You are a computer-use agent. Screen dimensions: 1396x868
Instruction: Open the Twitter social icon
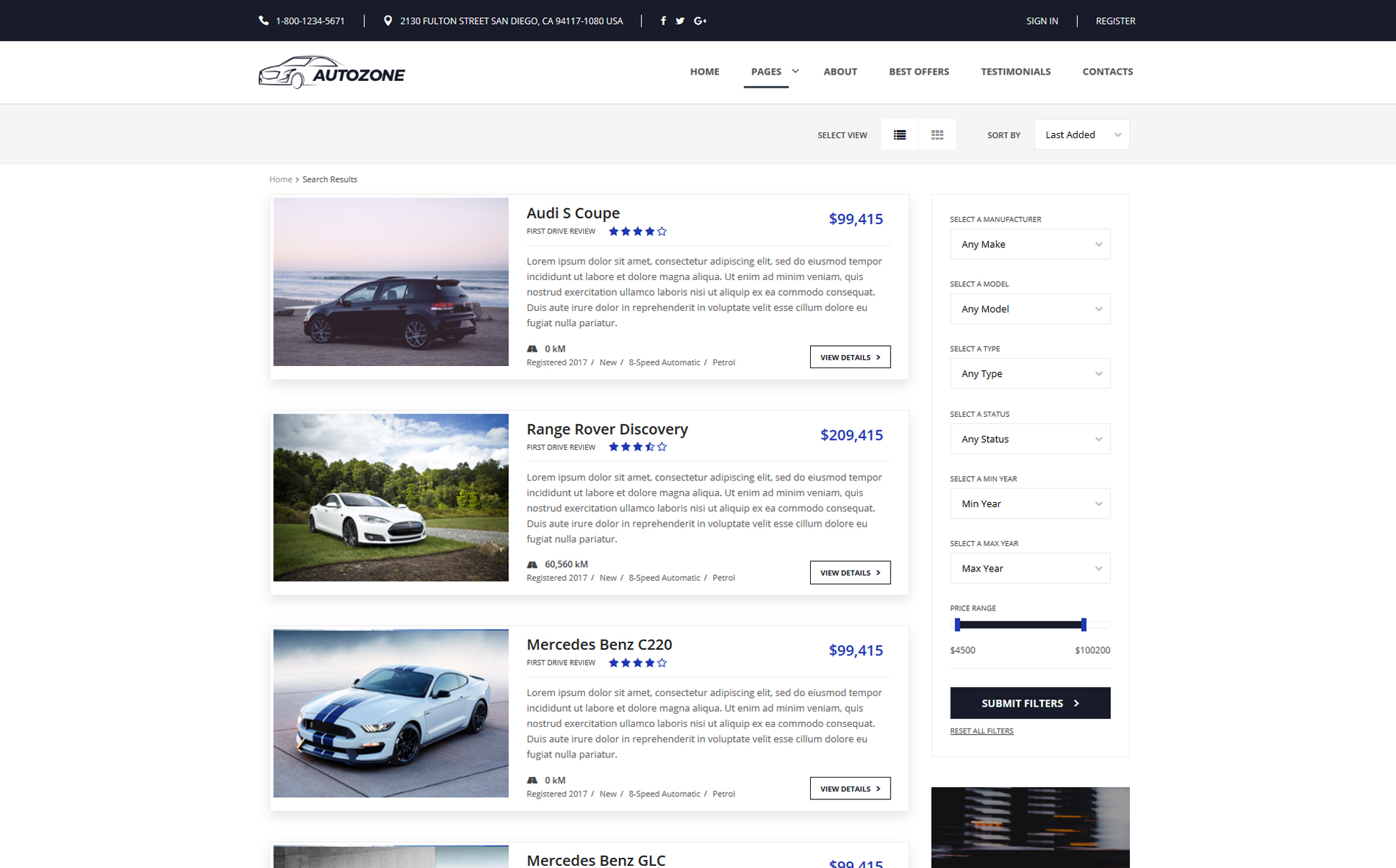click(680, 21)
